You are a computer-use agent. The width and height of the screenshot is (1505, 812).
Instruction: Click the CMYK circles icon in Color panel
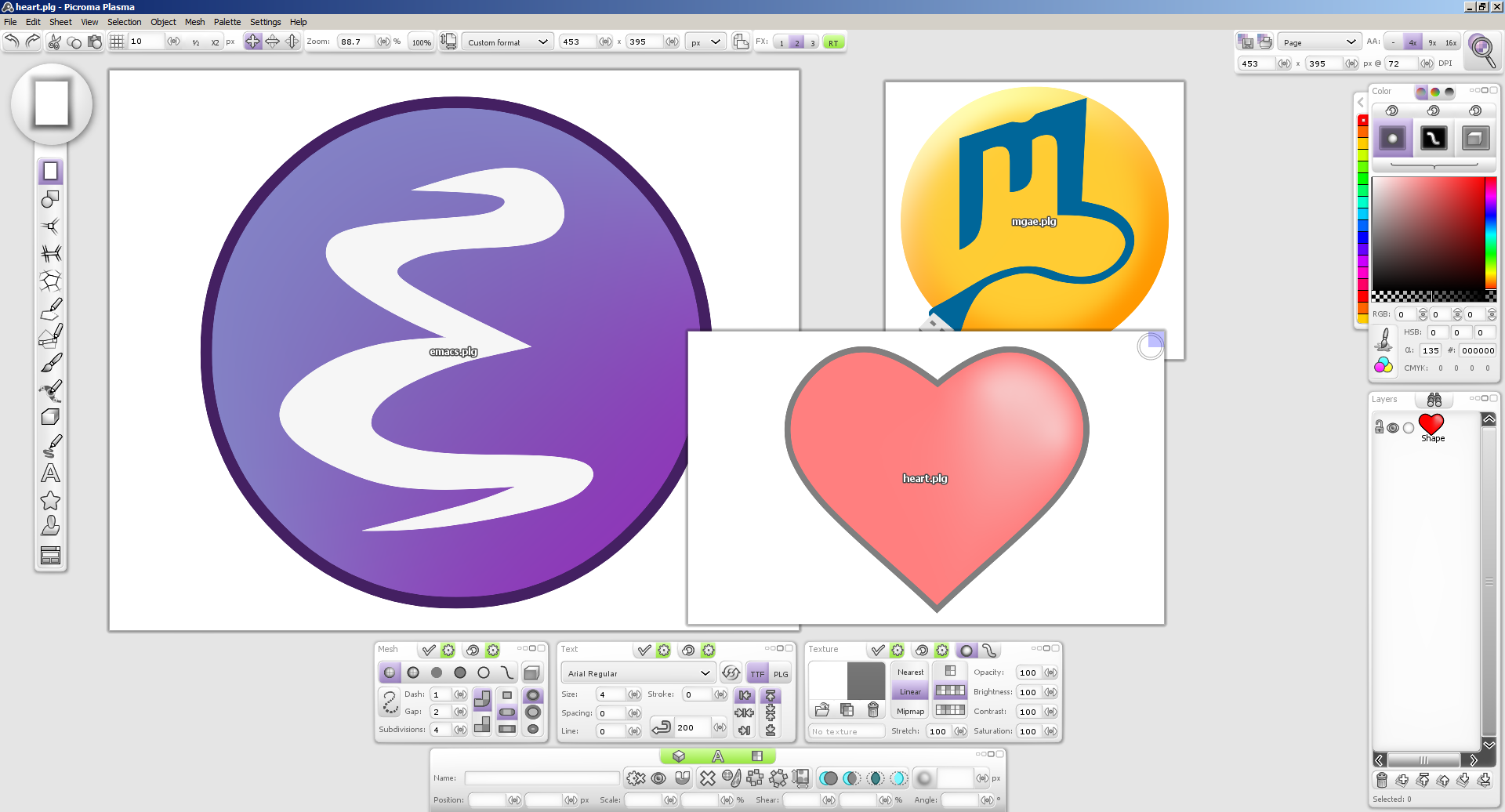click(1384, 365)
